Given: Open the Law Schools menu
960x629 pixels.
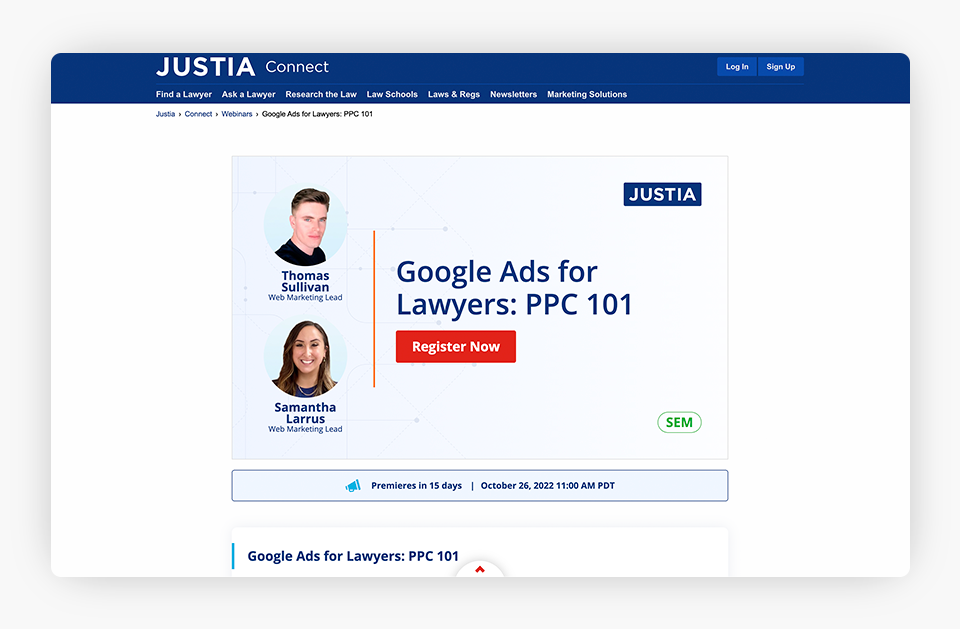Looking at the screenshot, I should pos(392,94).
